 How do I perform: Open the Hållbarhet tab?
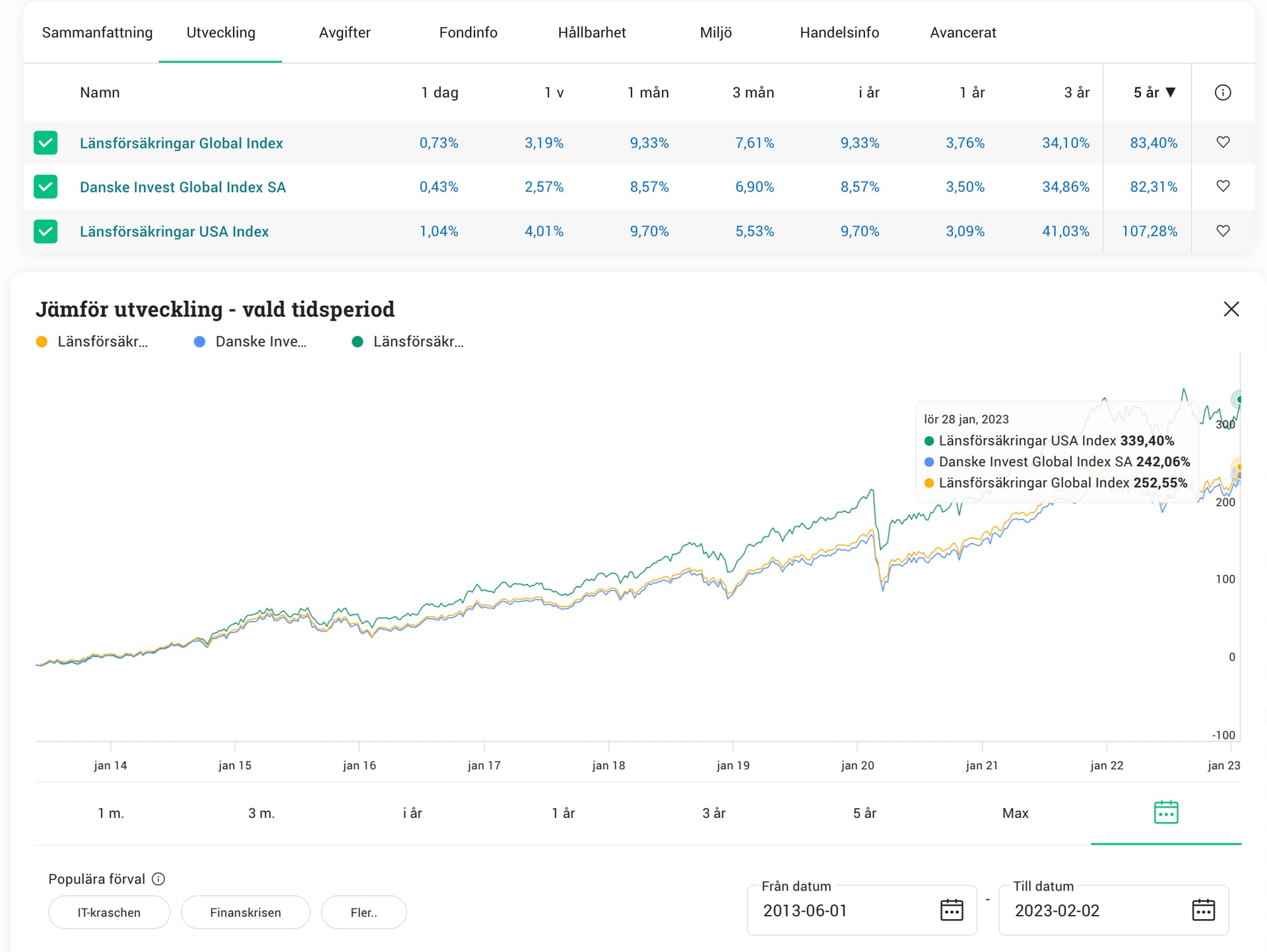click(591, 32)
